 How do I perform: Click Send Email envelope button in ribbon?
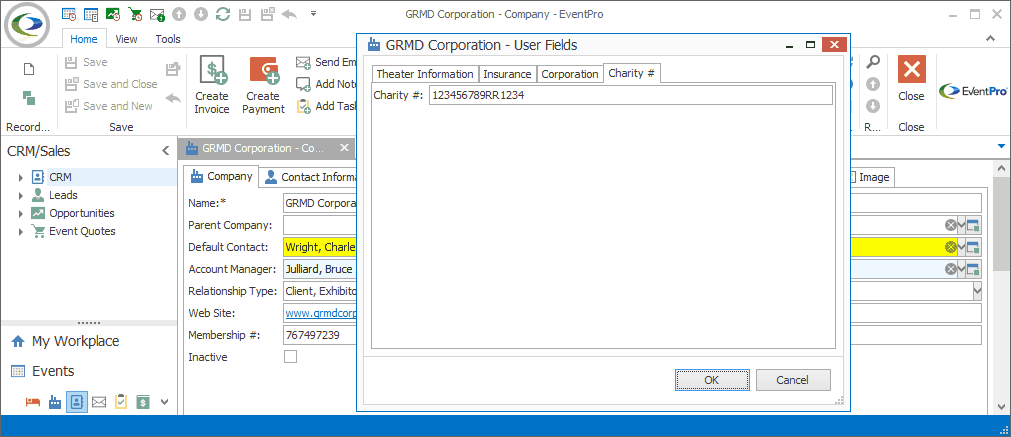[x=326, y=62]
